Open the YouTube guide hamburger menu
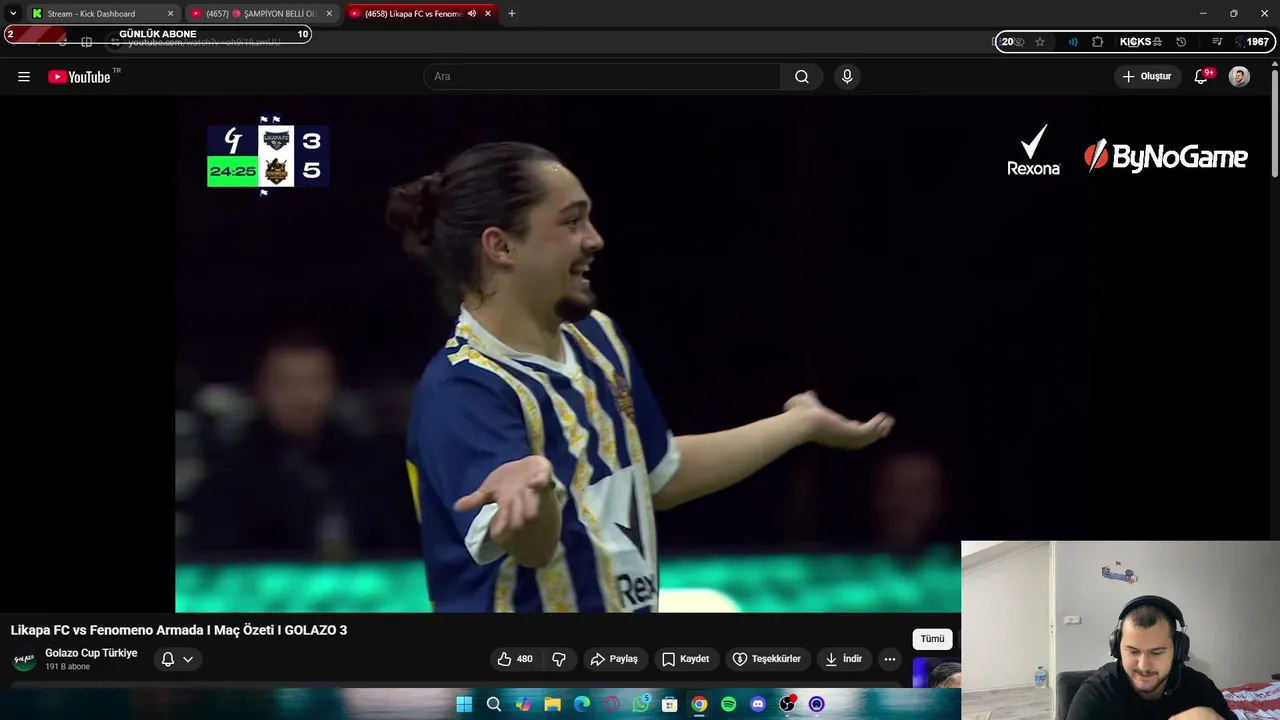This screenshot has width=1280, height=720. pos(24,77)
